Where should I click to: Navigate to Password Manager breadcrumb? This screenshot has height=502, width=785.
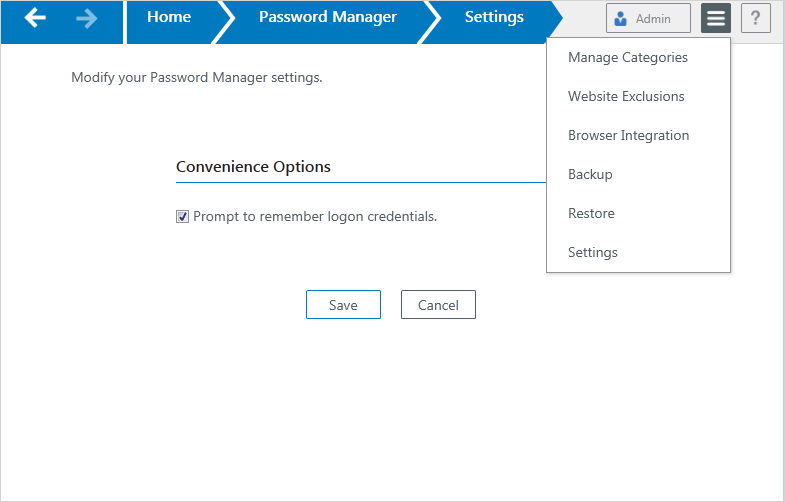coord(327,18)
